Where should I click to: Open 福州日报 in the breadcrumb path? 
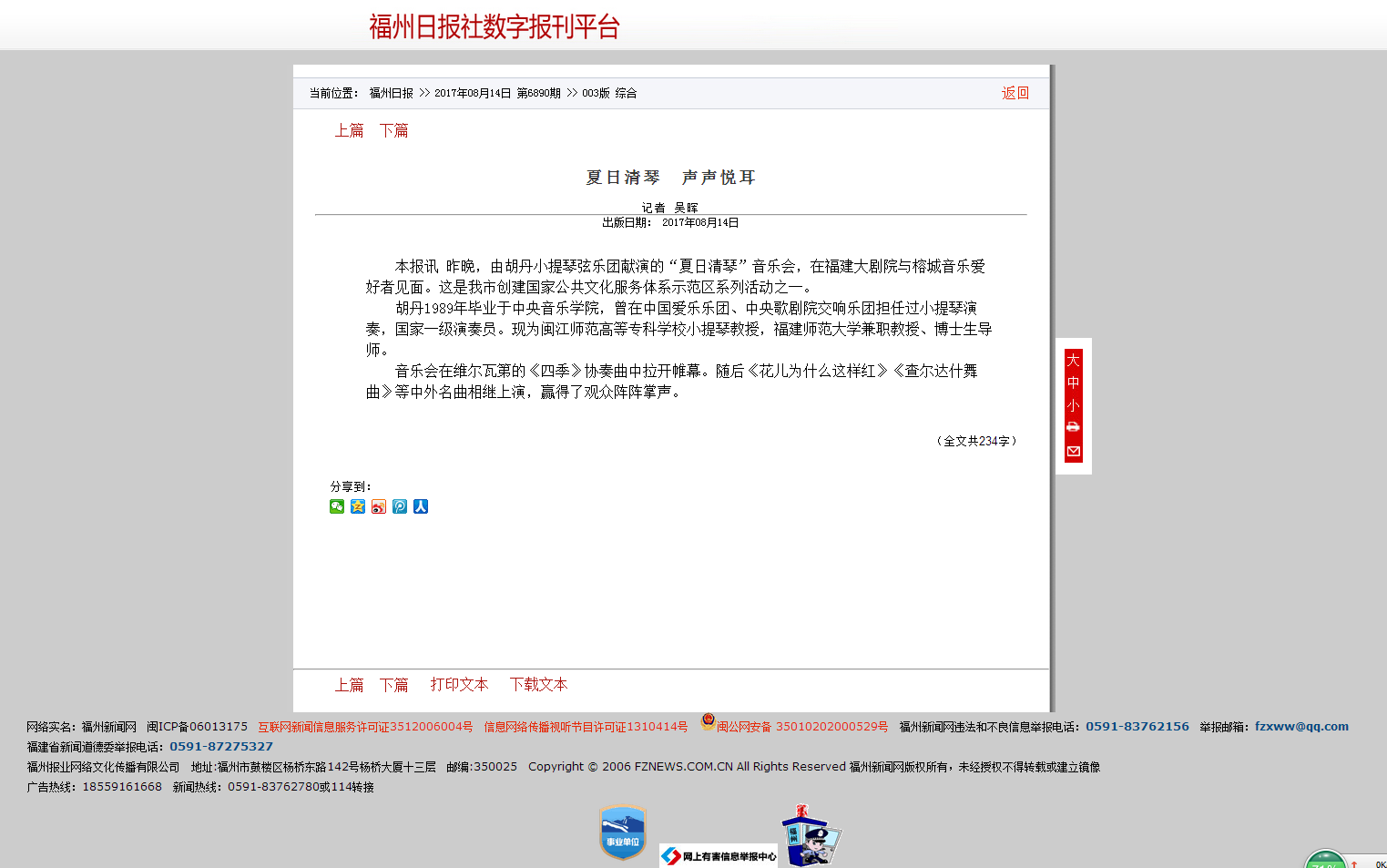tap(392, 93)
